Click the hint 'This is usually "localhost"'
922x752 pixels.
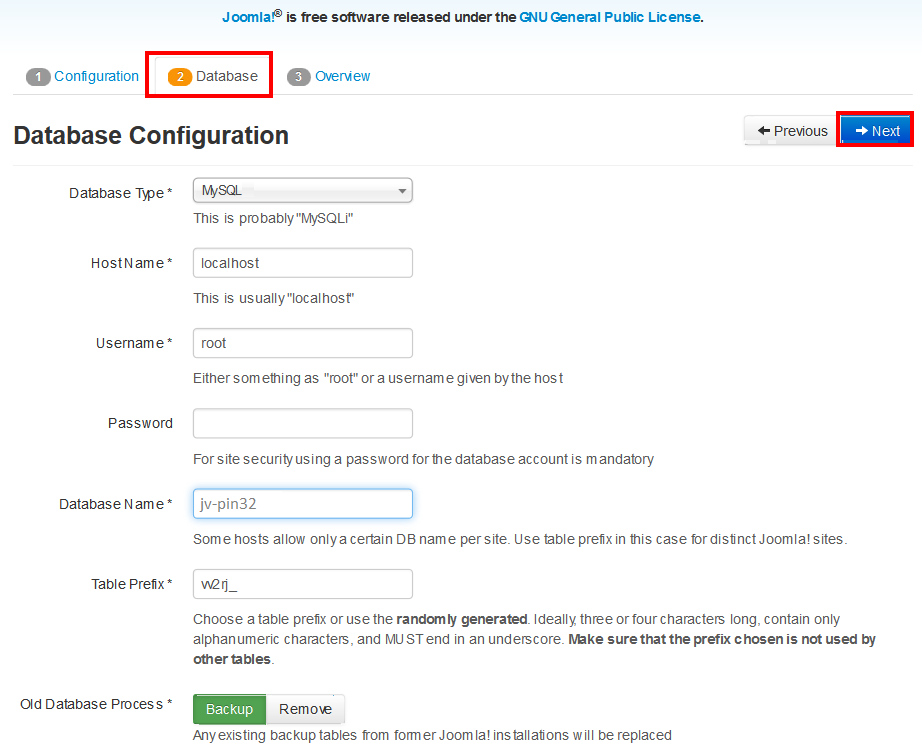tap(274, 299)
